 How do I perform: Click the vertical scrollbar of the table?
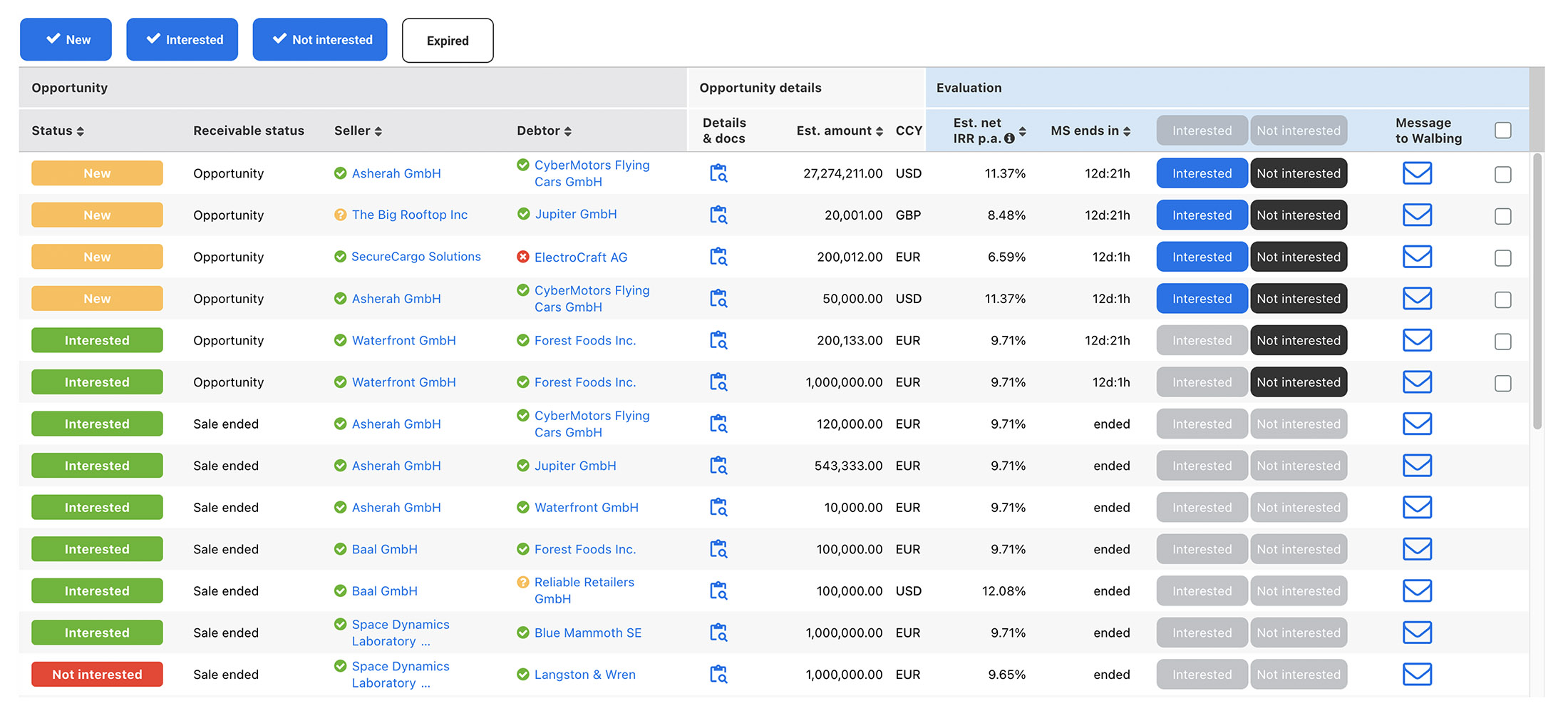coord(1537,291)
